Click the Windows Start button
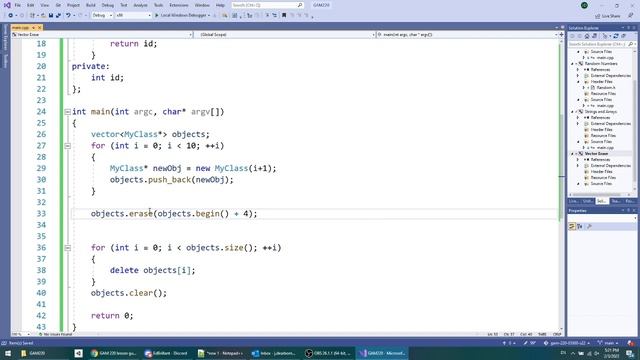The image size is (640, 360). [7, 353]
